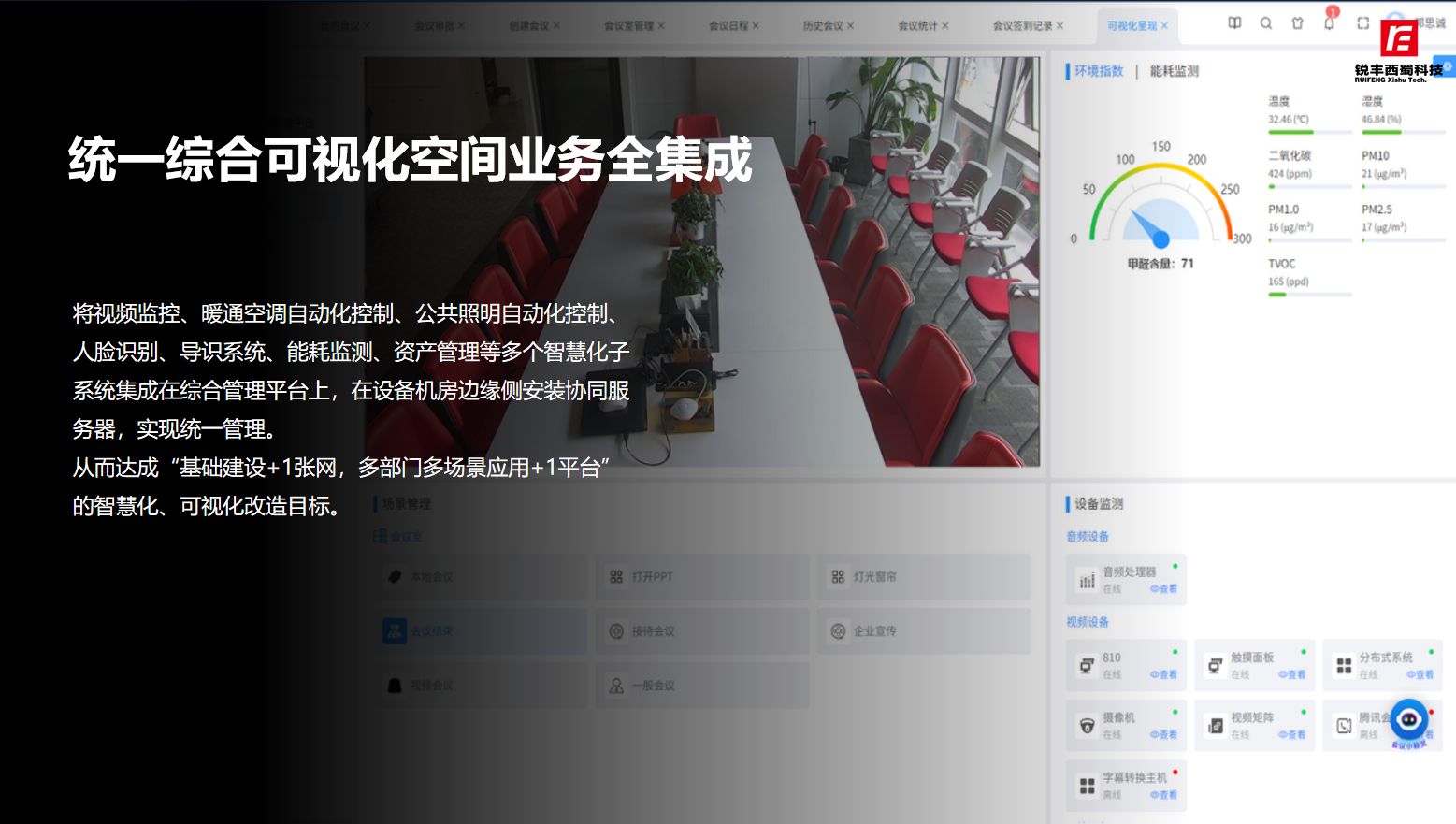Select the 环境指数 tab
This screenshot has height=824, width=1456.
point(1098,71)
